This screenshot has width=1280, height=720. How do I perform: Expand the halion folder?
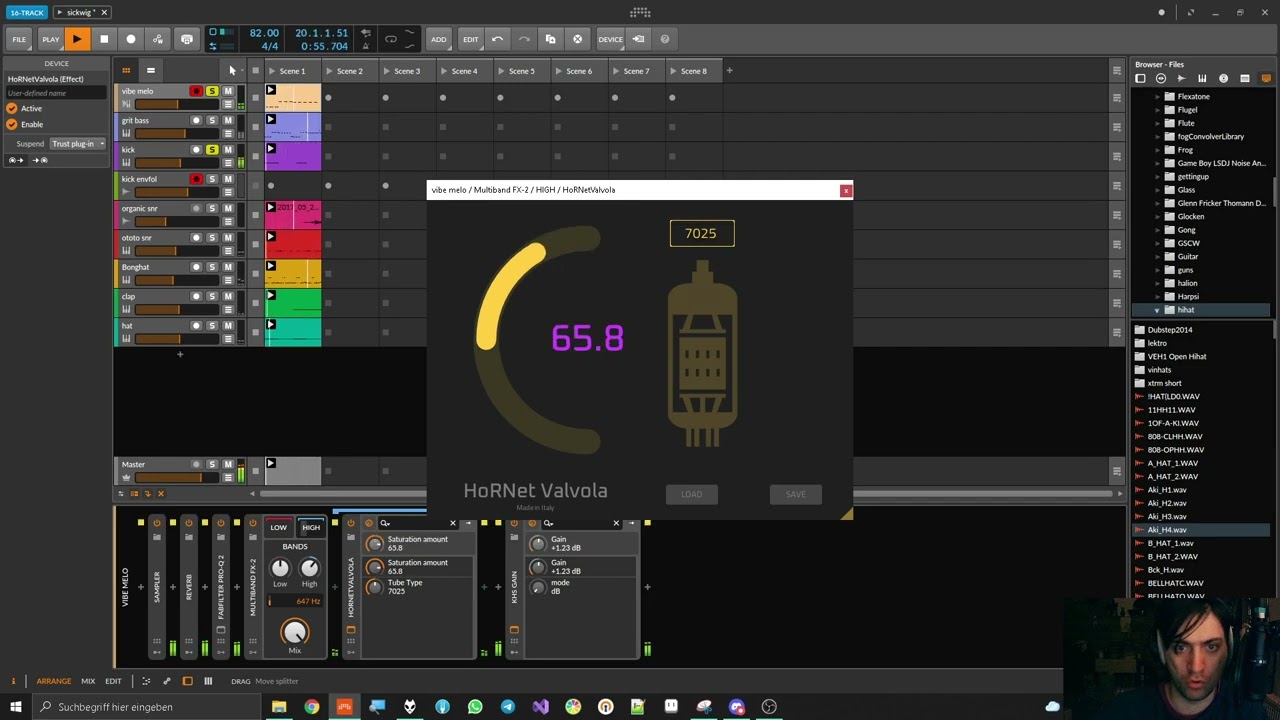(x=1157, y=283)
